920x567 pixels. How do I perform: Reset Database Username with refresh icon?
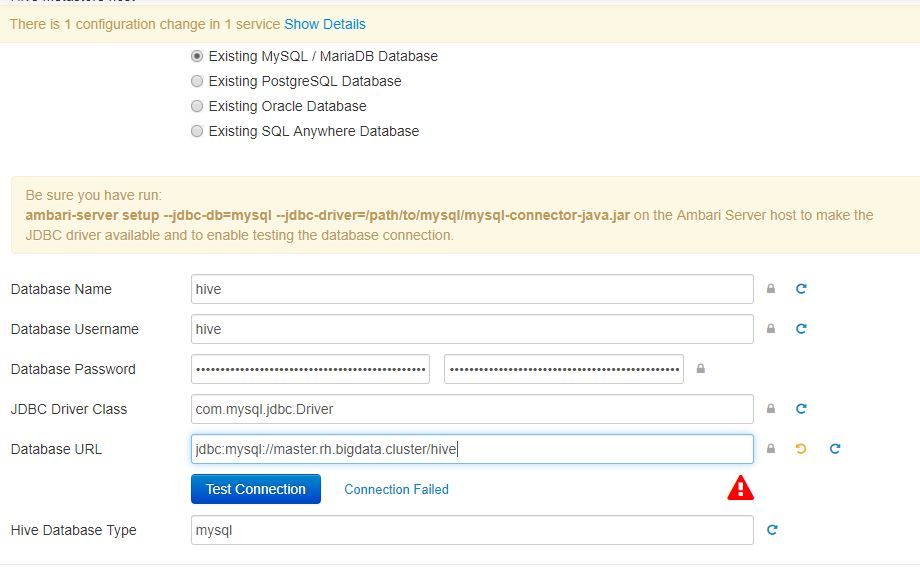coord(801,329)
